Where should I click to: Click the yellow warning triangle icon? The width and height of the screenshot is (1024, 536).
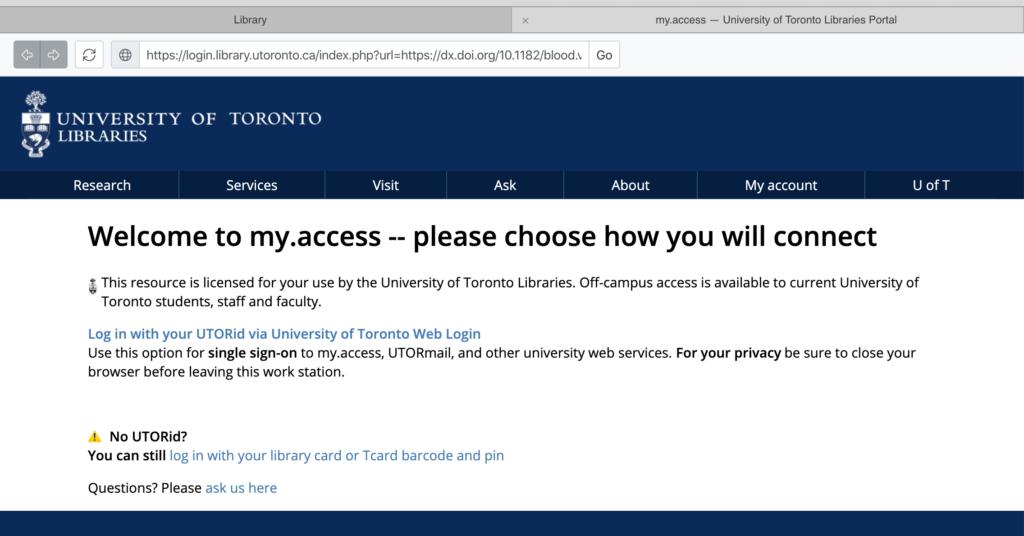click(95, 436)
